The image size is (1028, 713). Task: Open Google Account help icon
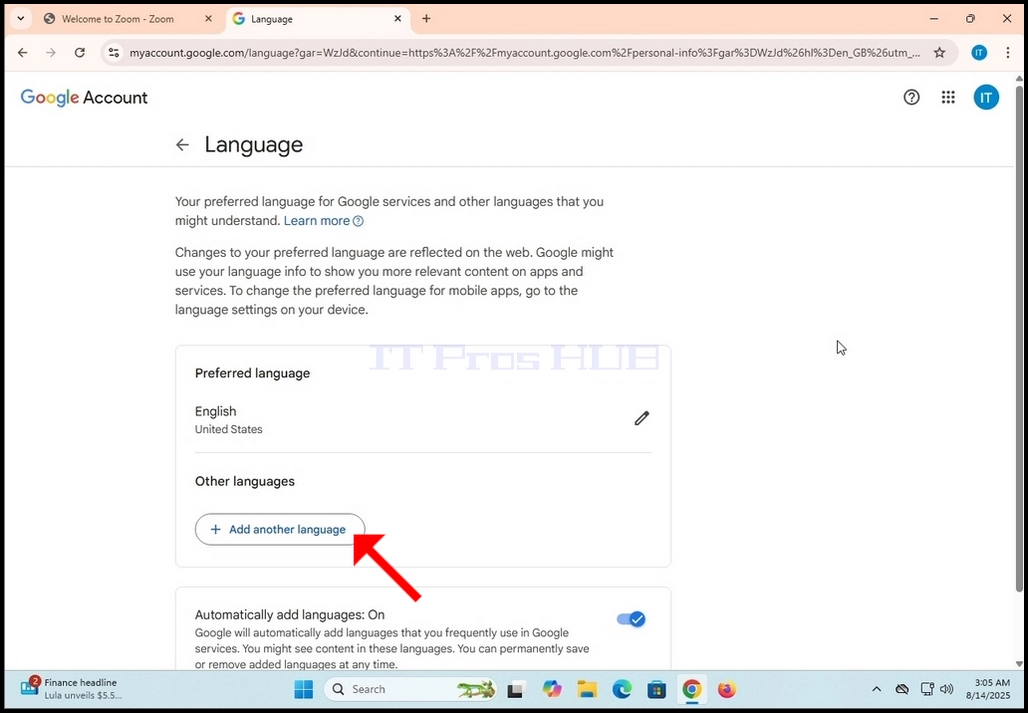[x=911, y=98]
